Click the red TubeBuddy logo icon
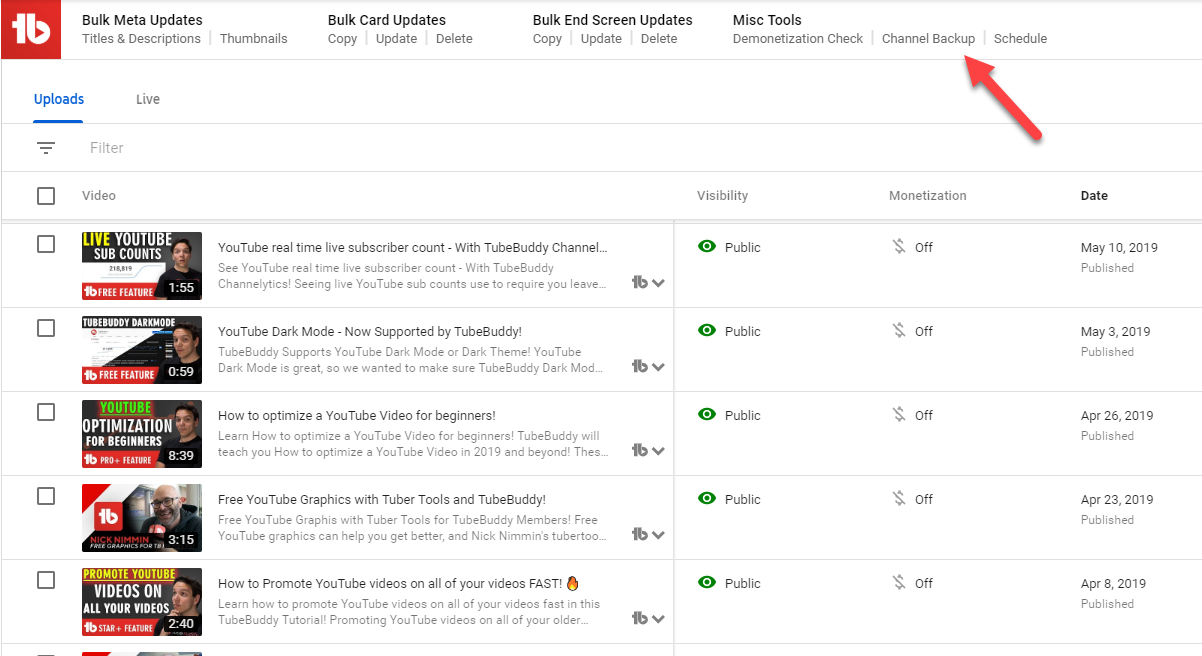The image size is (1202, 656). (x=31, y=30)
